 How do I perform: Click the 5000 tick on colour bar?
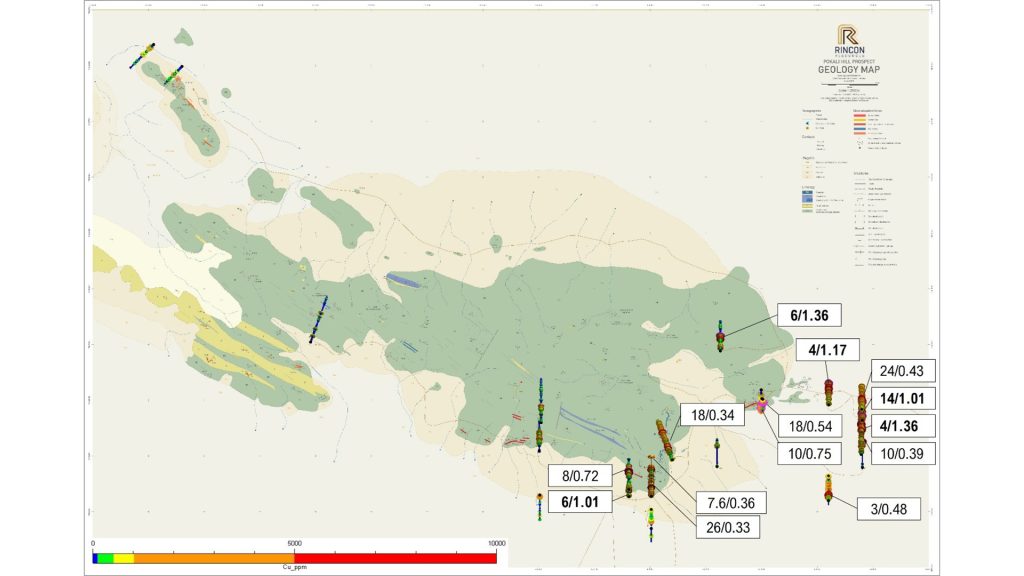point(295,545)
